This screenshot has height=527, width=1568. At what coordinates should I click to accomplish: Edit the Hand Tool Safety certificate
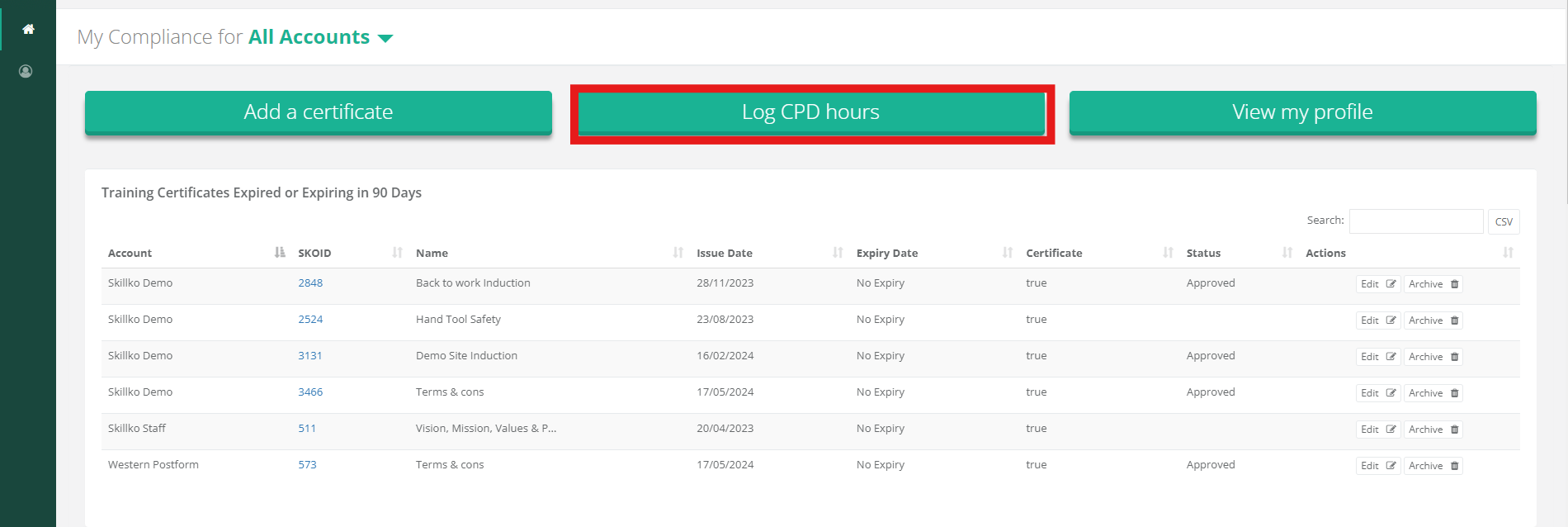(x=1378, y=320)
